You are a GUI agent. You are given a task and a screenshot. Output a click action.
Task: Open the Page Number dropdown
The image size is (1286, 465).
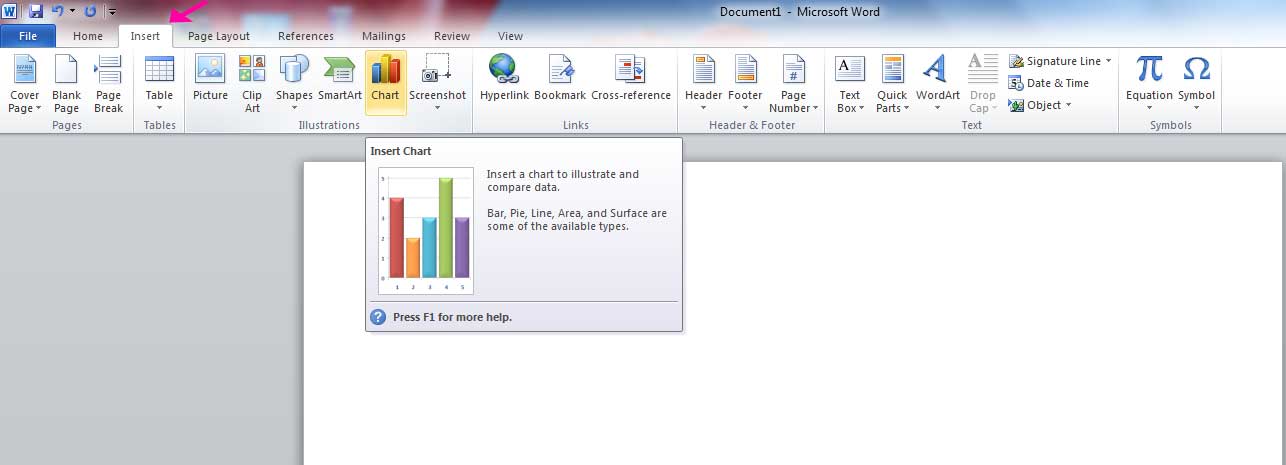click(x=793, y=84)
